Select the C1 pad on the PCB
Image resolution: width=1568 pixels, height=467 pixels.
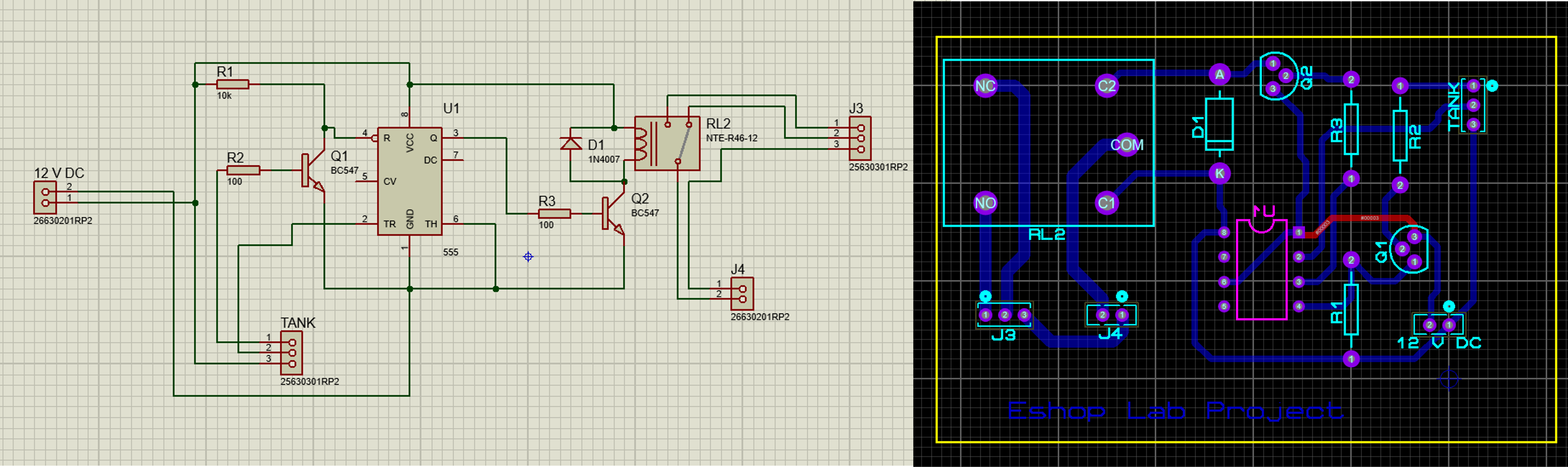click(1106, 203)
